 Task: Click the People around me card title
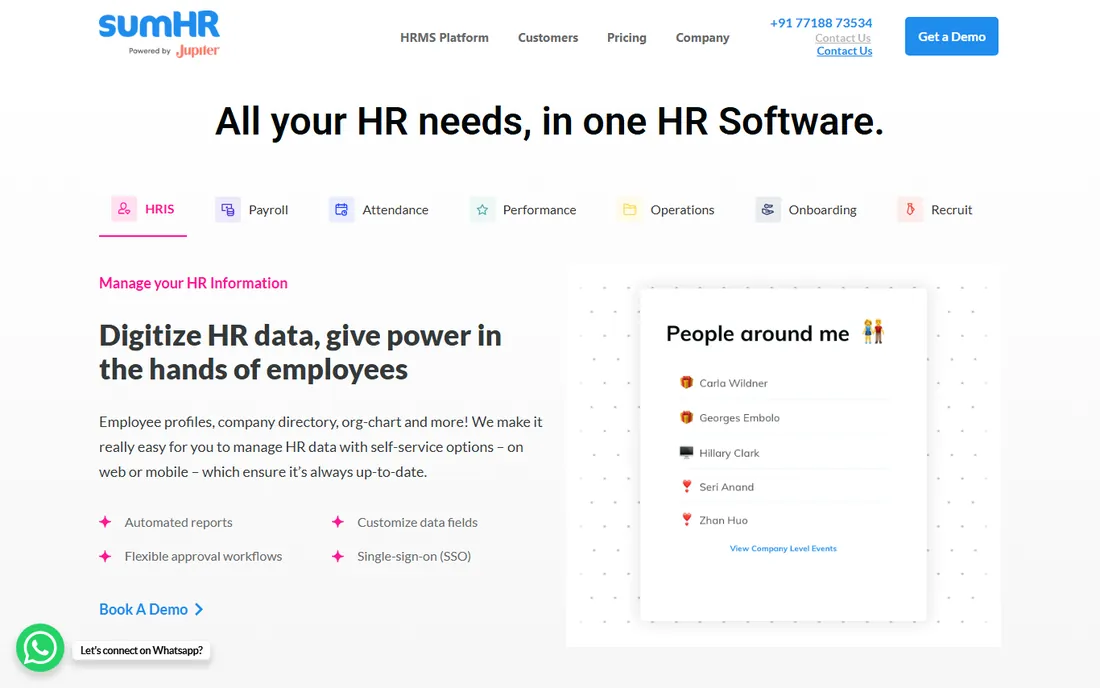pos(758,334)
